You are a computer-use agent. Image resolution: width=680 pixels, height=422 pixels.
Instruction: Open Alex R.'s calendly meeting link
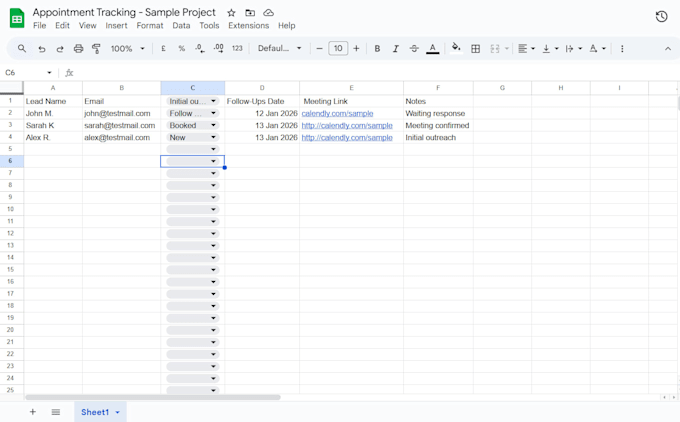(x=347, y=137)
